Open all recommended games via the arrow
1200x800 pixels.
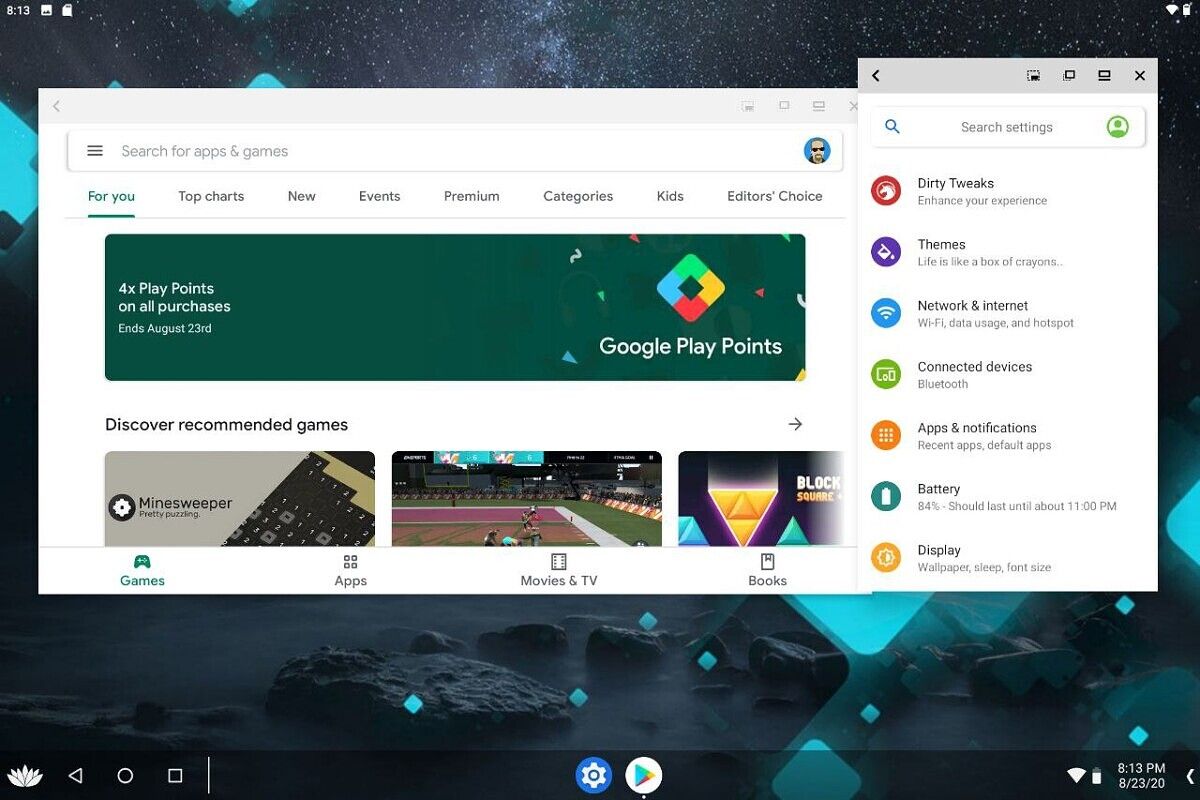pyautogui.click(x=795, y=424)
